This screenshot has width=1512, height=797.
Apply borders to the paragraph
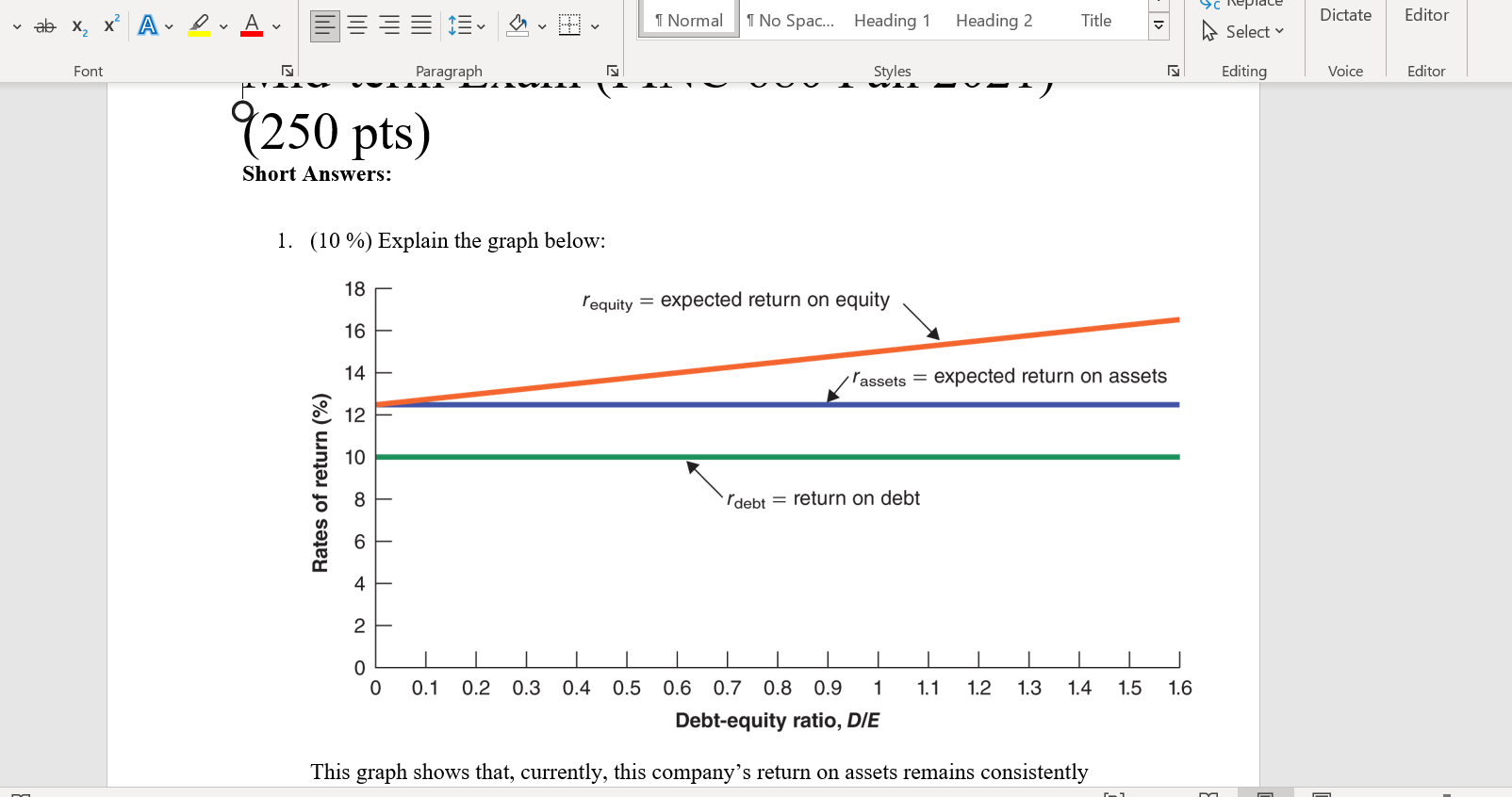(x=569, y=25)
